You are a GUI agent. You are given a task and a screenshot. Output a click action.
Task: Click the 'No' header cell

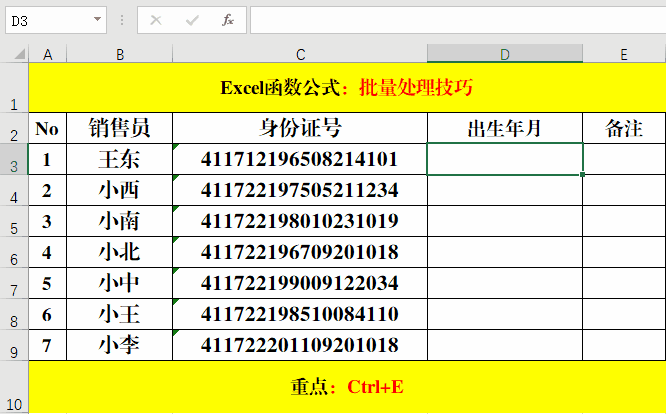coord(48,128)
